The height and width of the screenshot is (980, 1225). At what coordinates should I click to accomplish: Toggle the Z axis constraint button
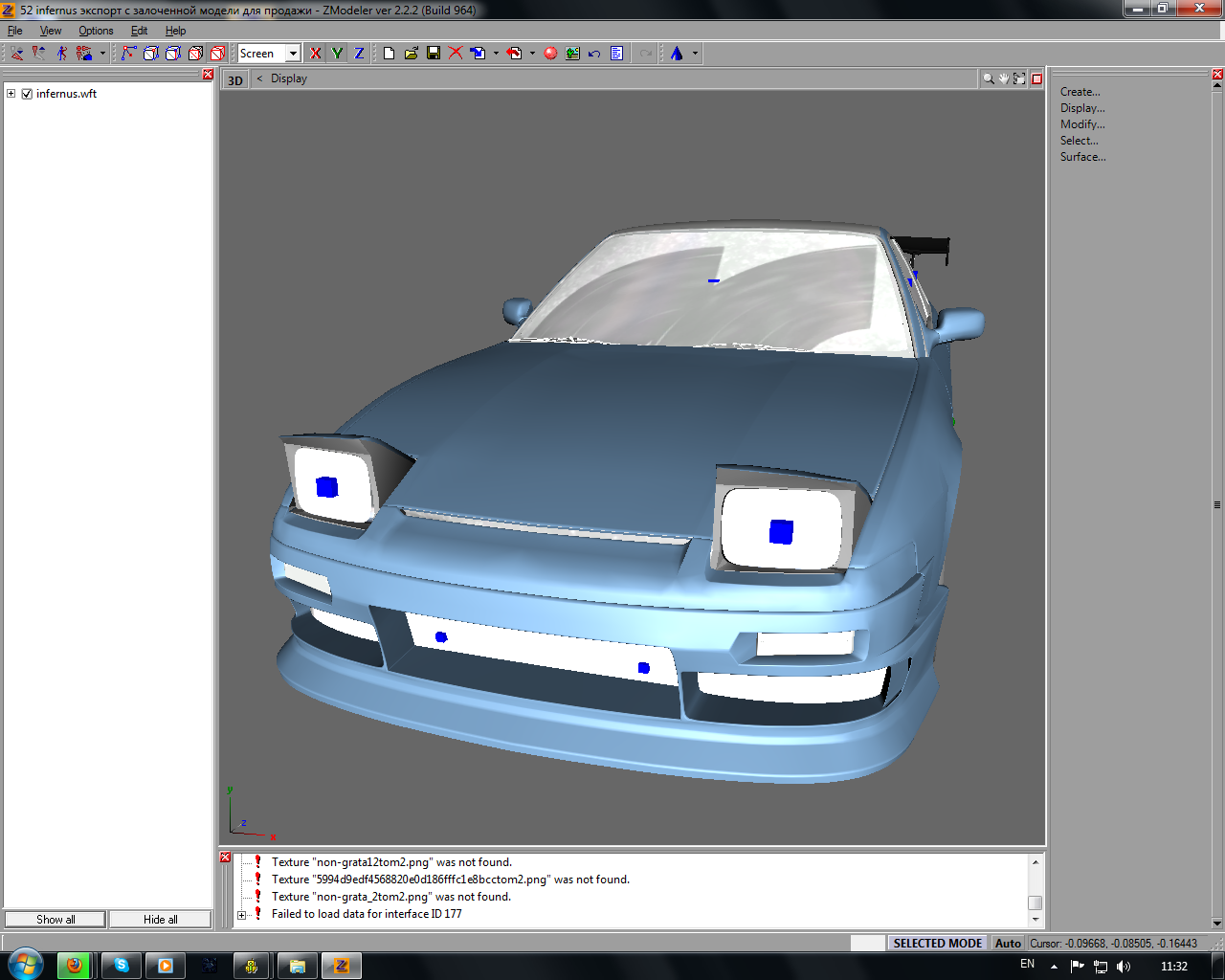pos(359,54)
